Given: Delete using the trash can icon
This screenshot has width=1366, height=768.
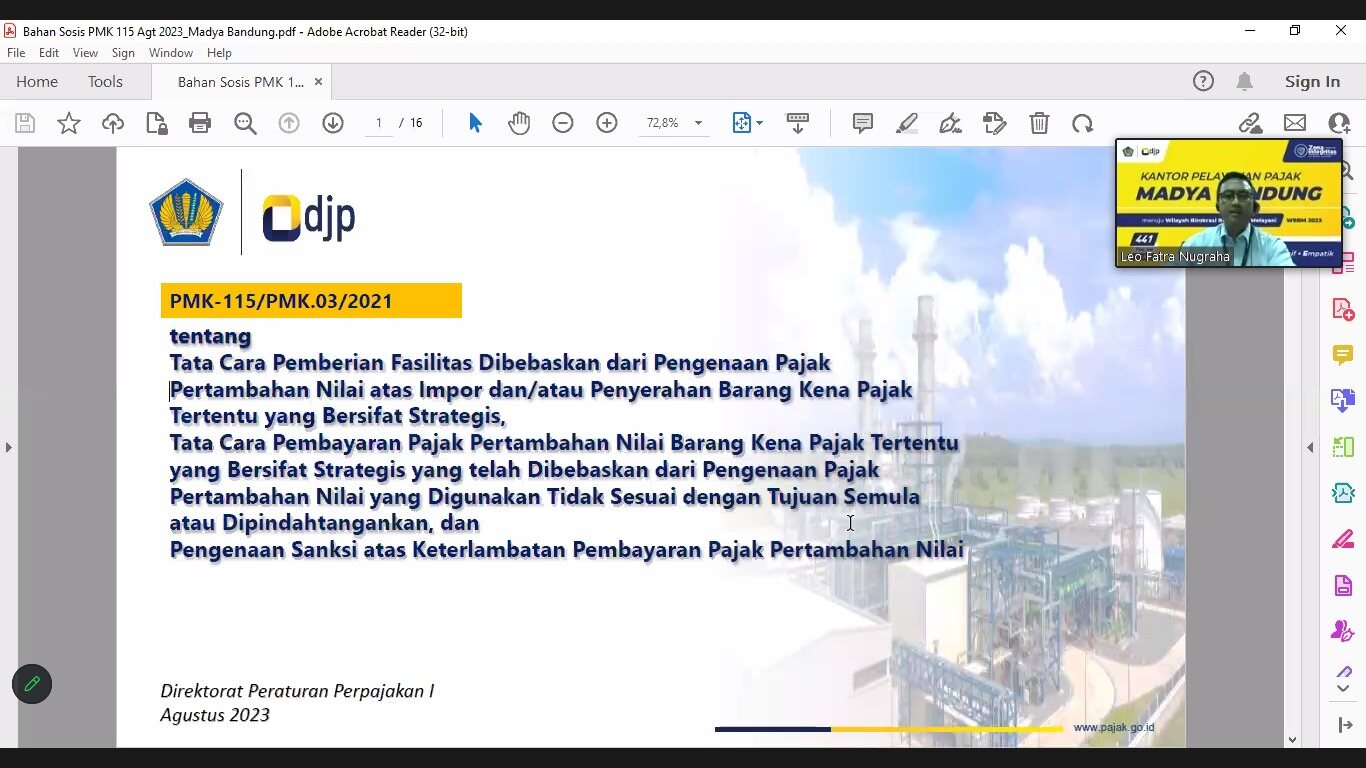Looking at the screenshot, I should (1039, 123).
